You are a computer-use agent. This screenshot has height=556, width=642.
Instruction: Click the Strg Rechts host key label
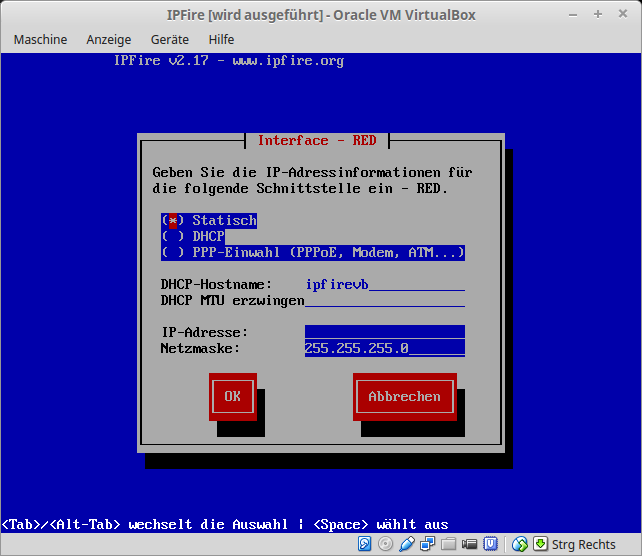[x=583, y=545]
